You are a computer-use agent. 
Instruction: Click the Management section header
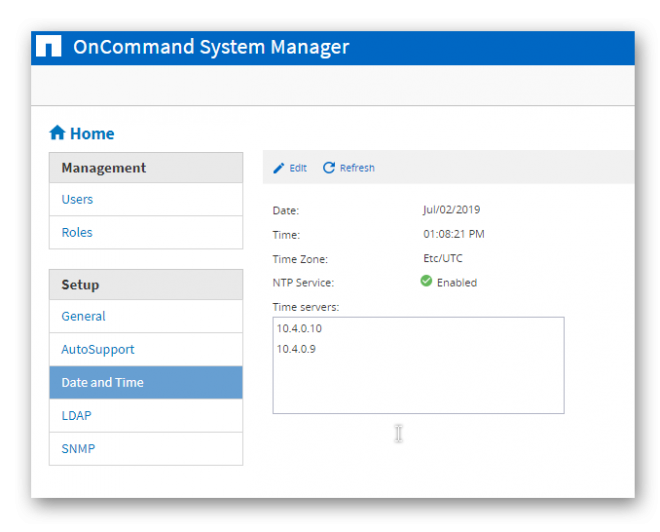(x=146, y=168)
